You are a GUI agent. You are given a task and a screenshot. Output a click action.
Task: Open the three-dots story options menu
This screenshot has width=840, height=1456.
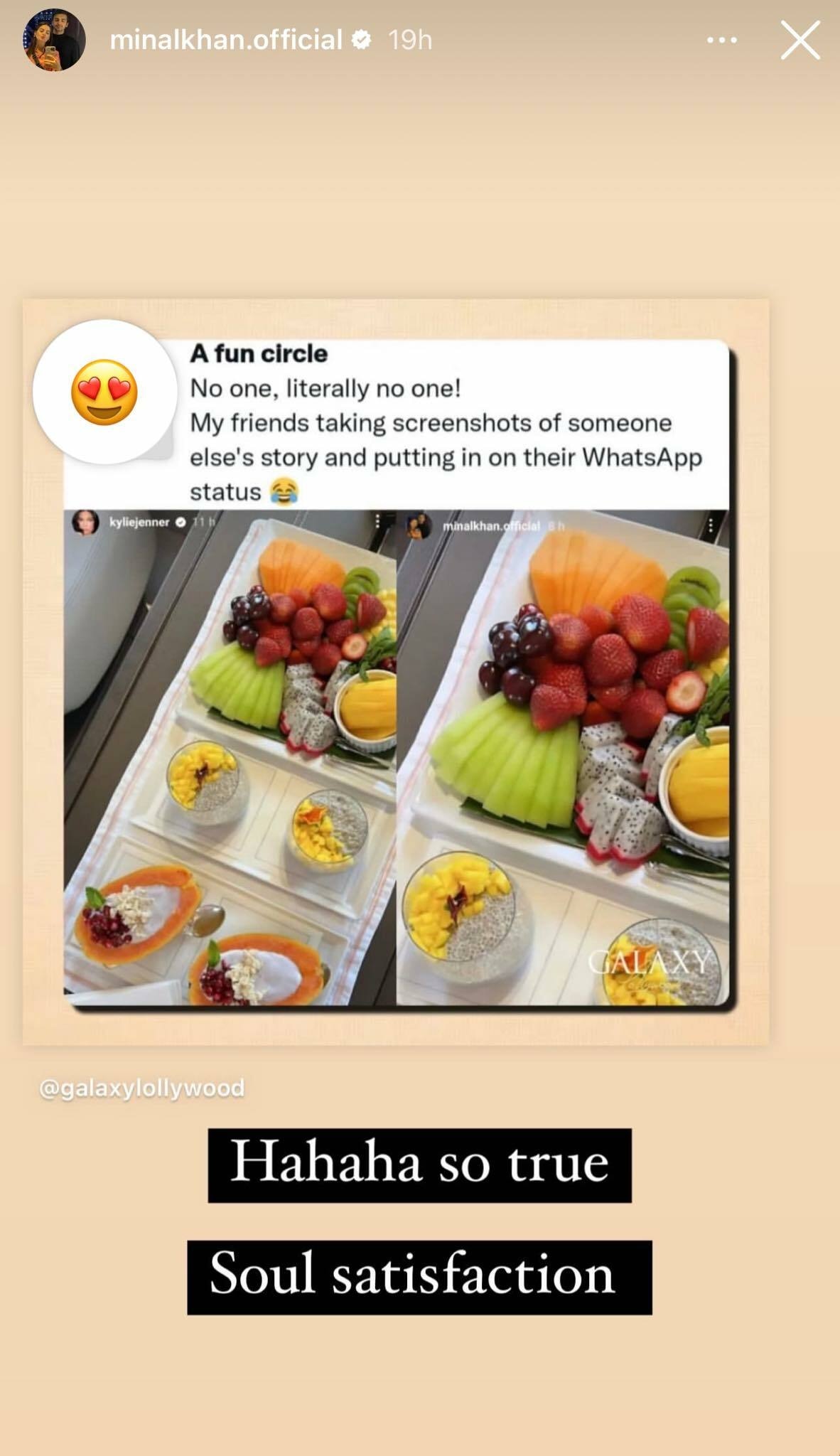722,41
